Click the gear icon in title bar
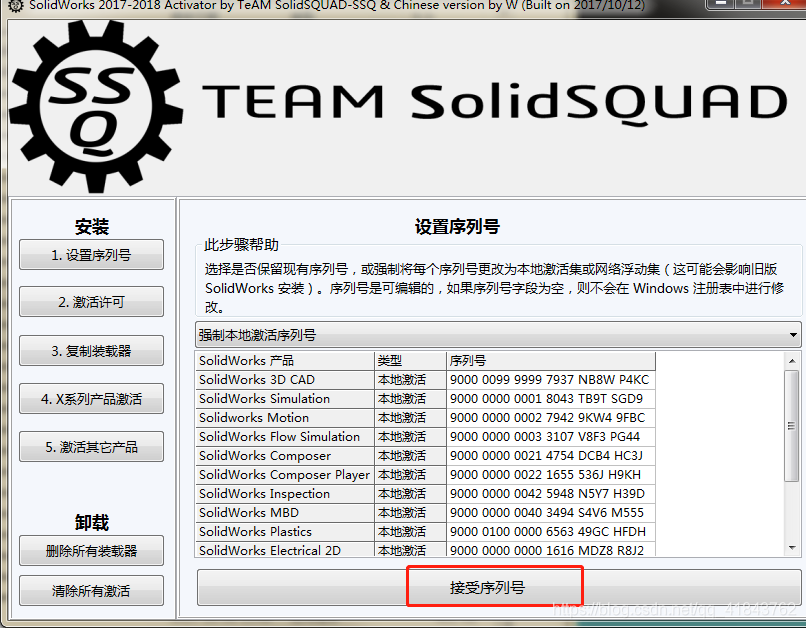 tap(16, 5)
